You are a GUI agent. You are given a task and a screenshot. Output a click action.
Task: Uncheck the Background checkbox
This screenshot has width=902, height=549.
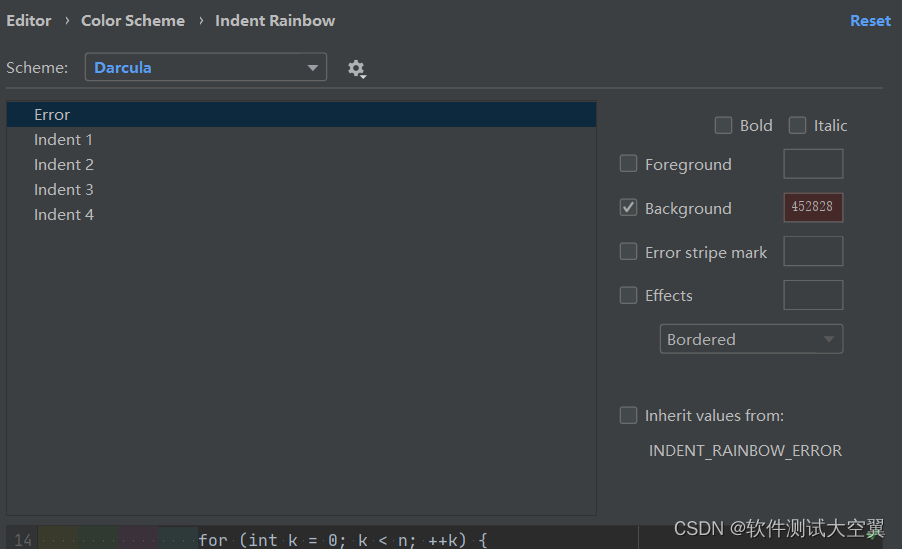point(628,208)
